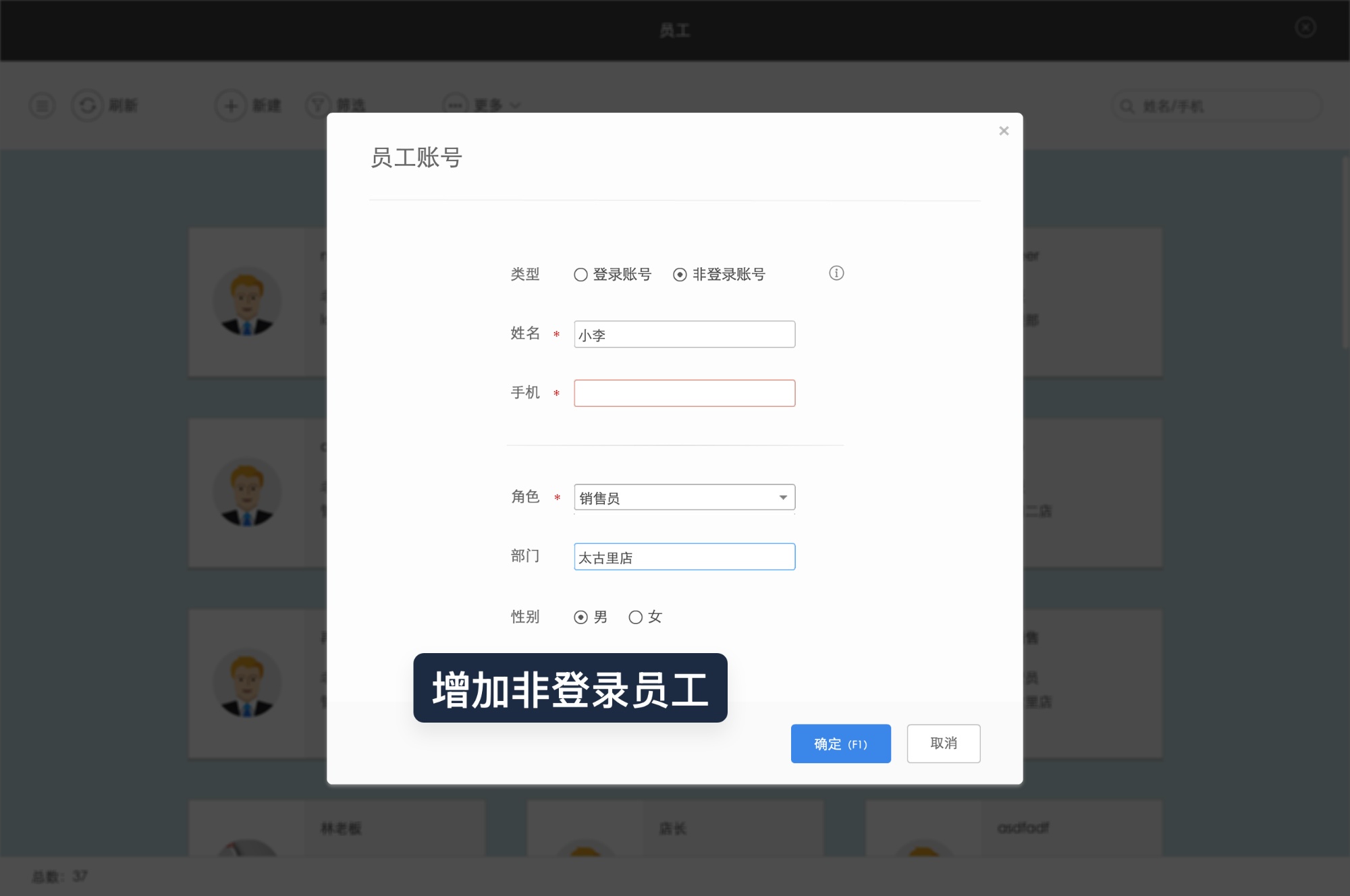Select the 登录账号 account type radio
The image size is (1350, 896).
point(579,274)
